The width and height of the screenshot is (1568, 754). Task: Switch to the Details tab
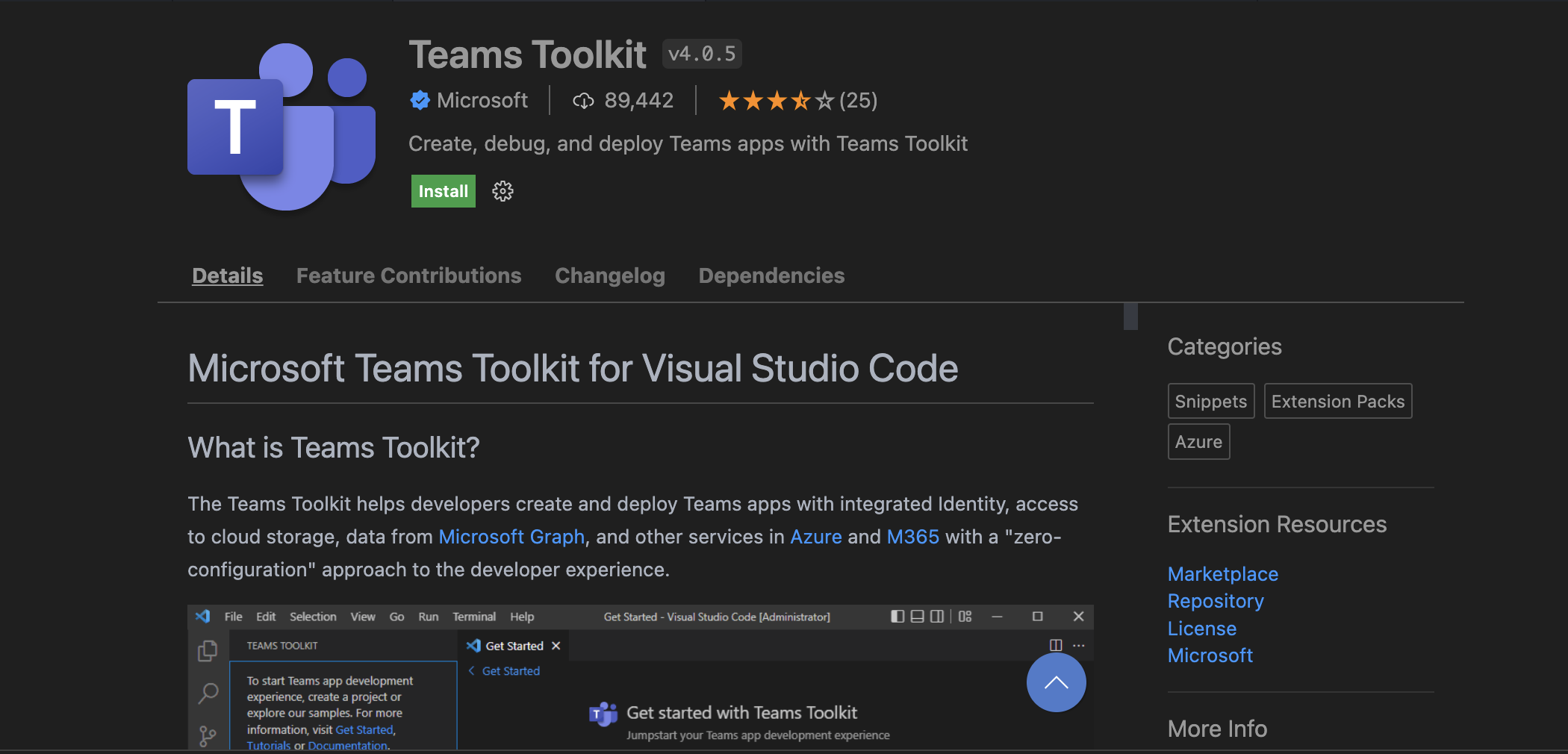228,275
